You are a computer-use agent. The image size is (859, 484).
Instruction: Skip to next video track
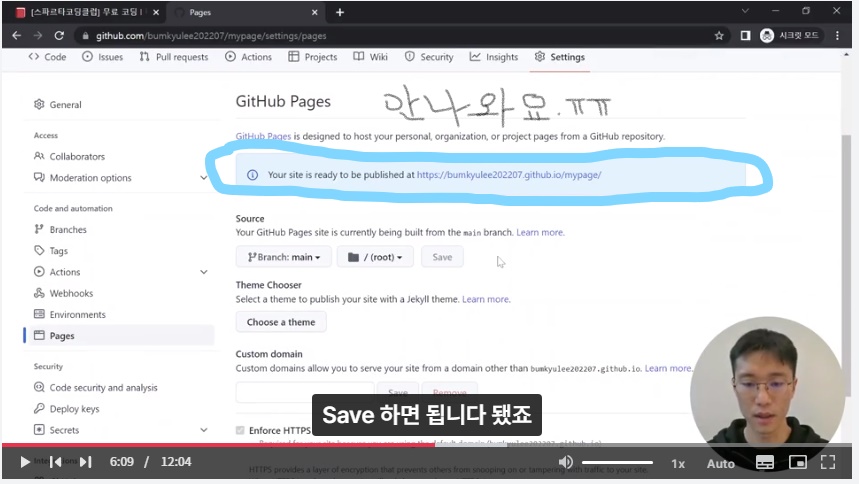tap(85, 462)
